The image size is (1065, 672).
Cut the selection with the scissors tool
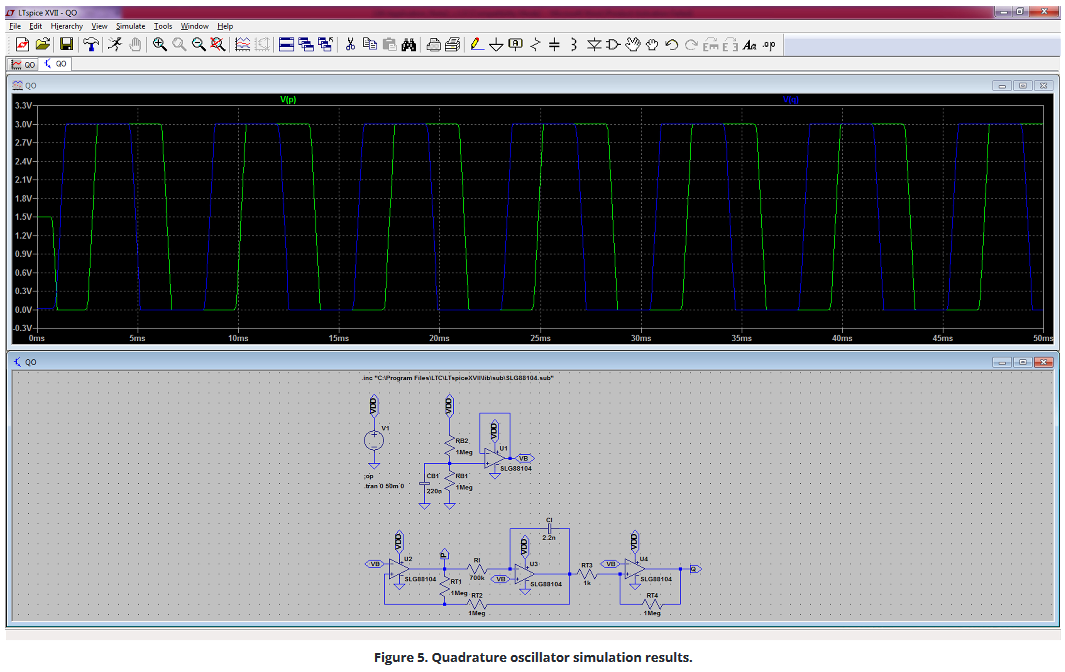(350, 44)
